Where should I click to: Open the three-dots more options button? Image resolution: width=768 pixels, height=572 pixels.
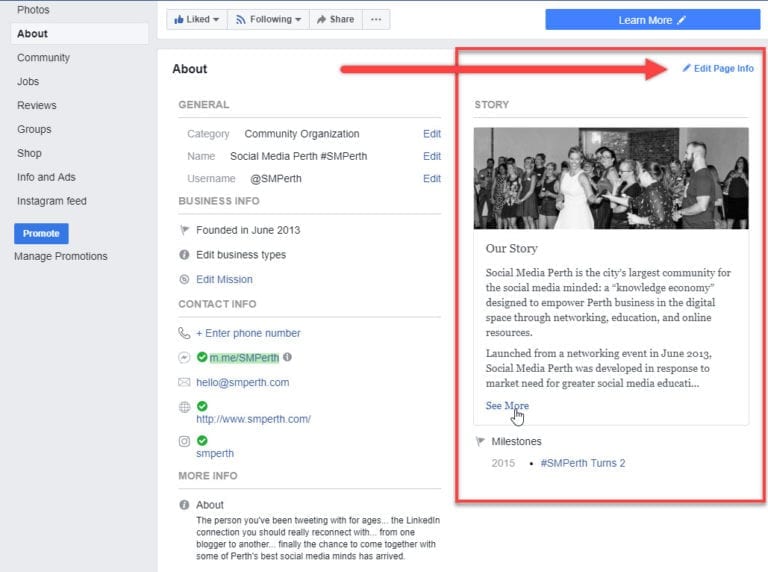[376, 20]
